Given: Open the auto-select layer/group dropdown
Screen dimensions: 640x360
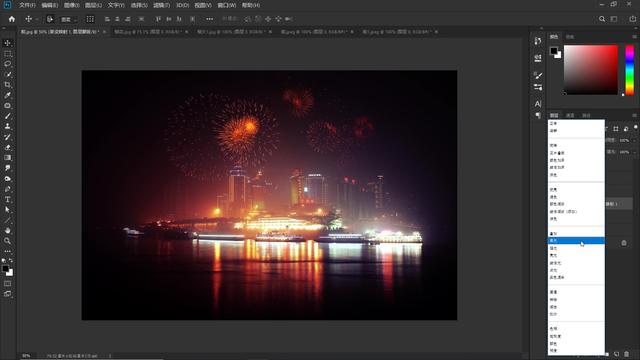Looking at the screenshot, I should (68, 19).
